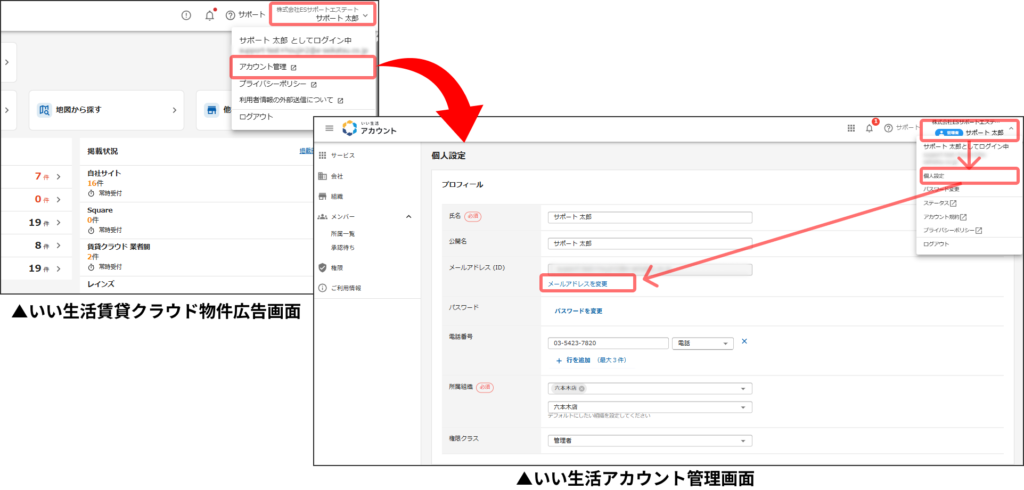
Task: Select 承認待ち under メンバー
Action: pyautogui.click(x=343, y=248)
